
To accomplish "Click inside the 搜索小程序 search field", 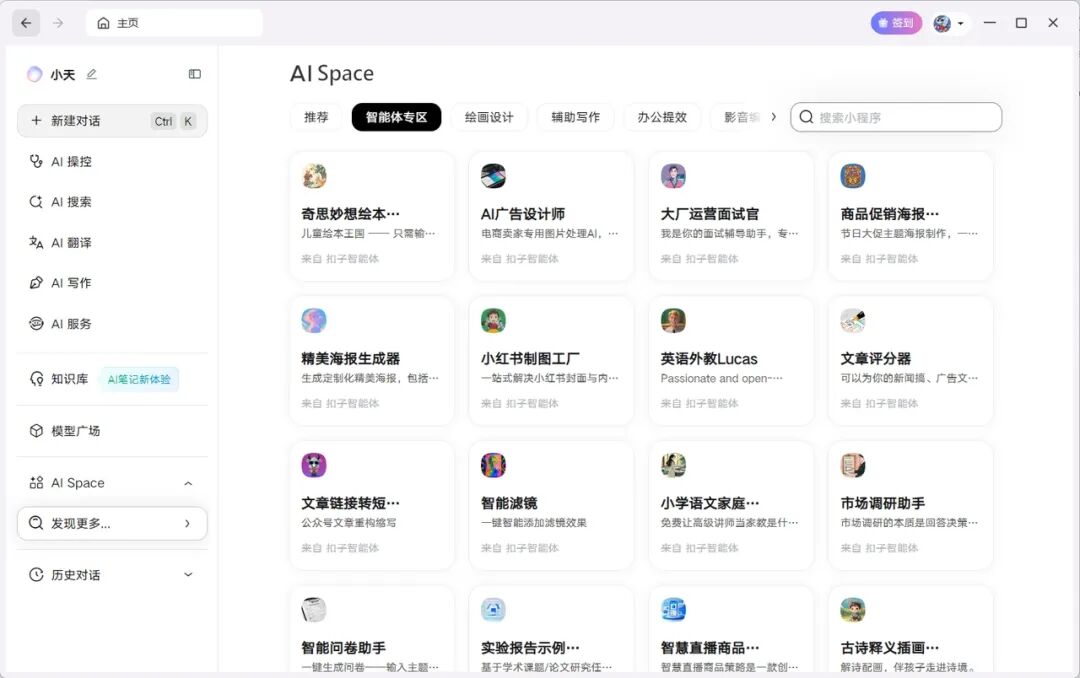I will pos(896,117).
